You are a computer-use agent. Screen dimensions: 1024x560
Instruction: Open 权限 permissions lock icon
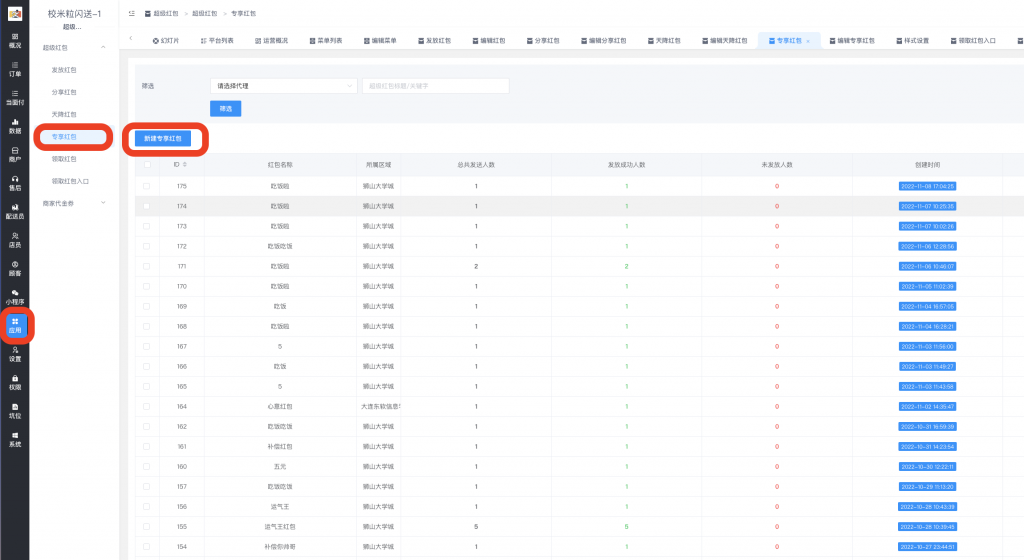click(x=15, y=381)
